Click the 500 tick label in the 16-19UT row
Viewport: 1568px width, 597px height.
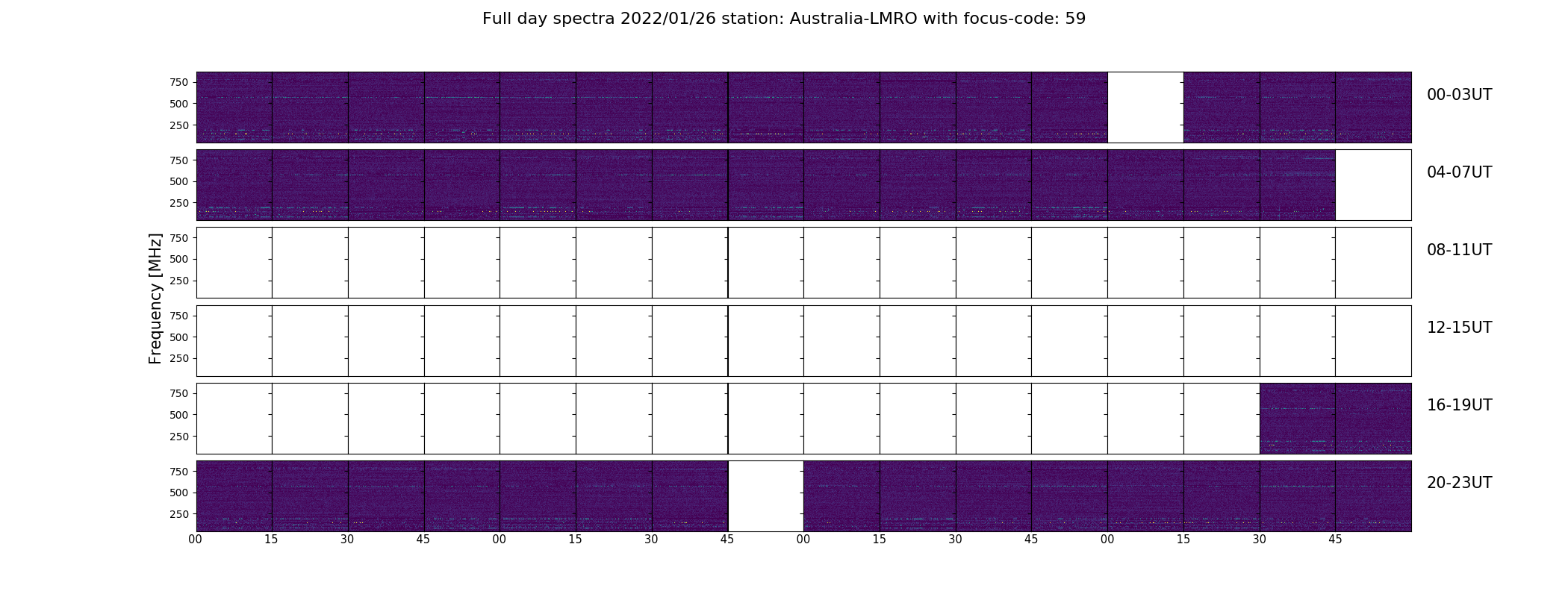pyautogui.click(x=179, y=415)
